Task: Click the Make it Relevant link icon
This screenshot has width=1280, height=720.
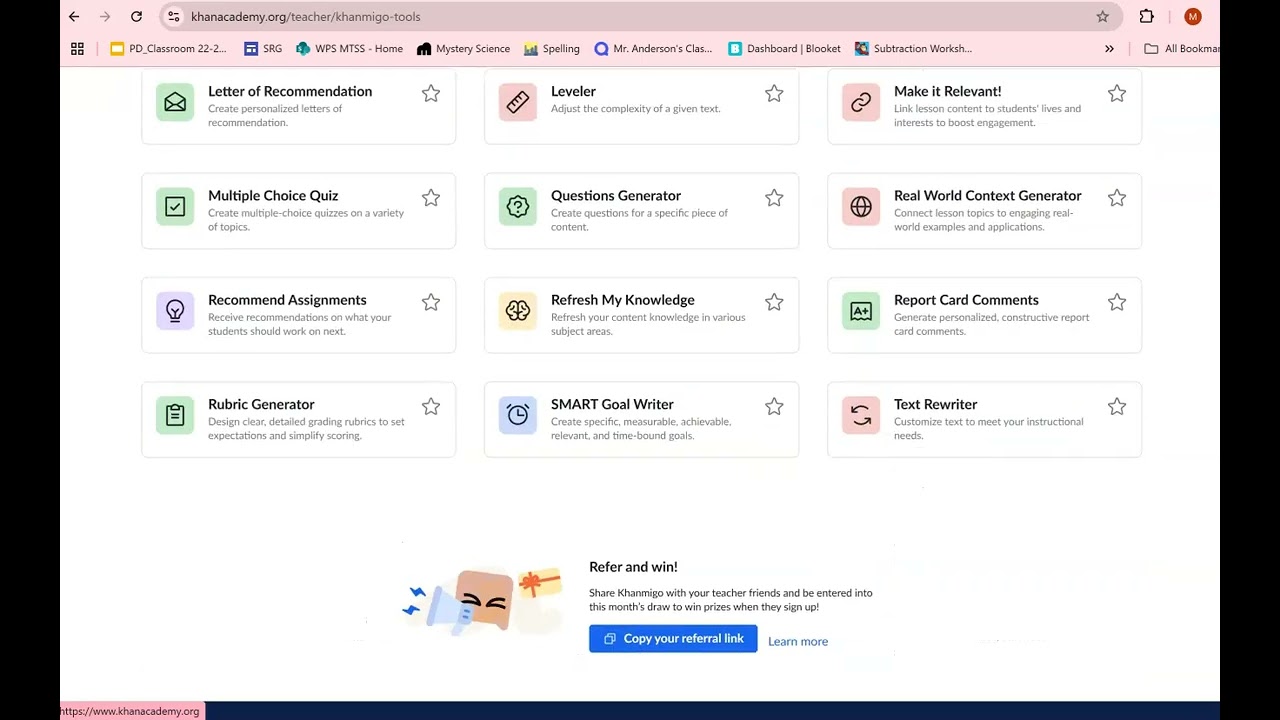Action: pos(861,102)
